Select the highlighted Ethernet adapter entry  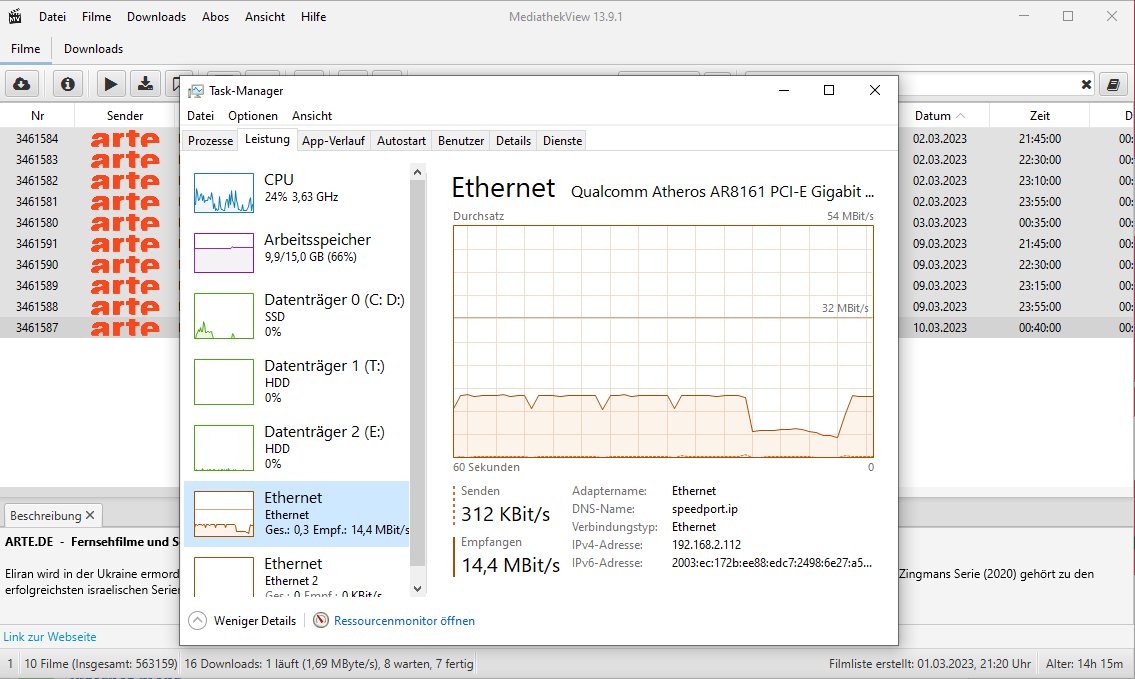tap(296, 514)
